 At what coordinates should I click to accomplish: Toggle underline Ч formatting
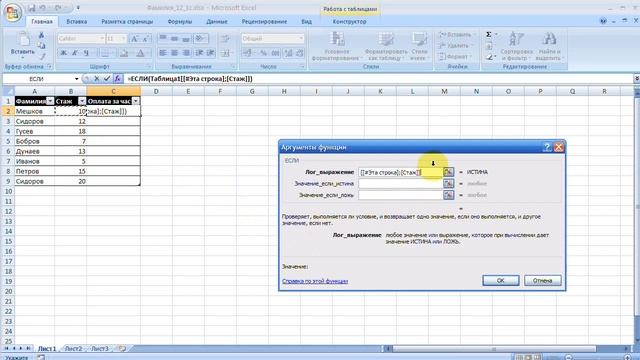(x=86, y=53)
